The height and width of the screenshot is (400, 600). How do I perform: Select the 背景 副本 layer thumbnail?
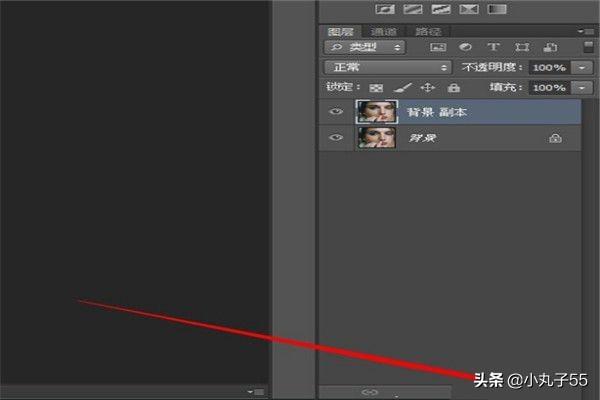377,112
